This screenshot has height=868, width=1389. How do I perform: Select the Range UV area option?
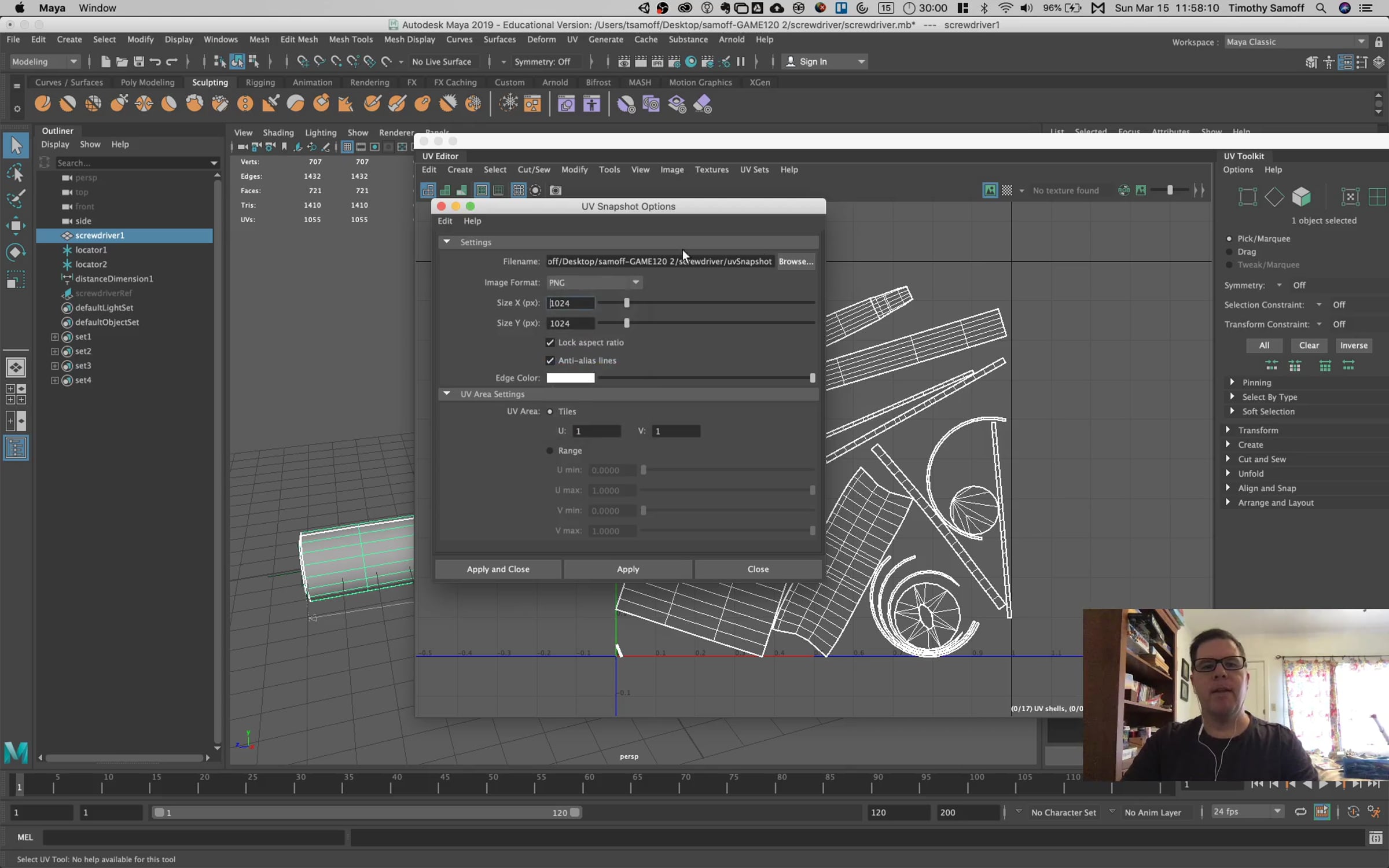550,451
